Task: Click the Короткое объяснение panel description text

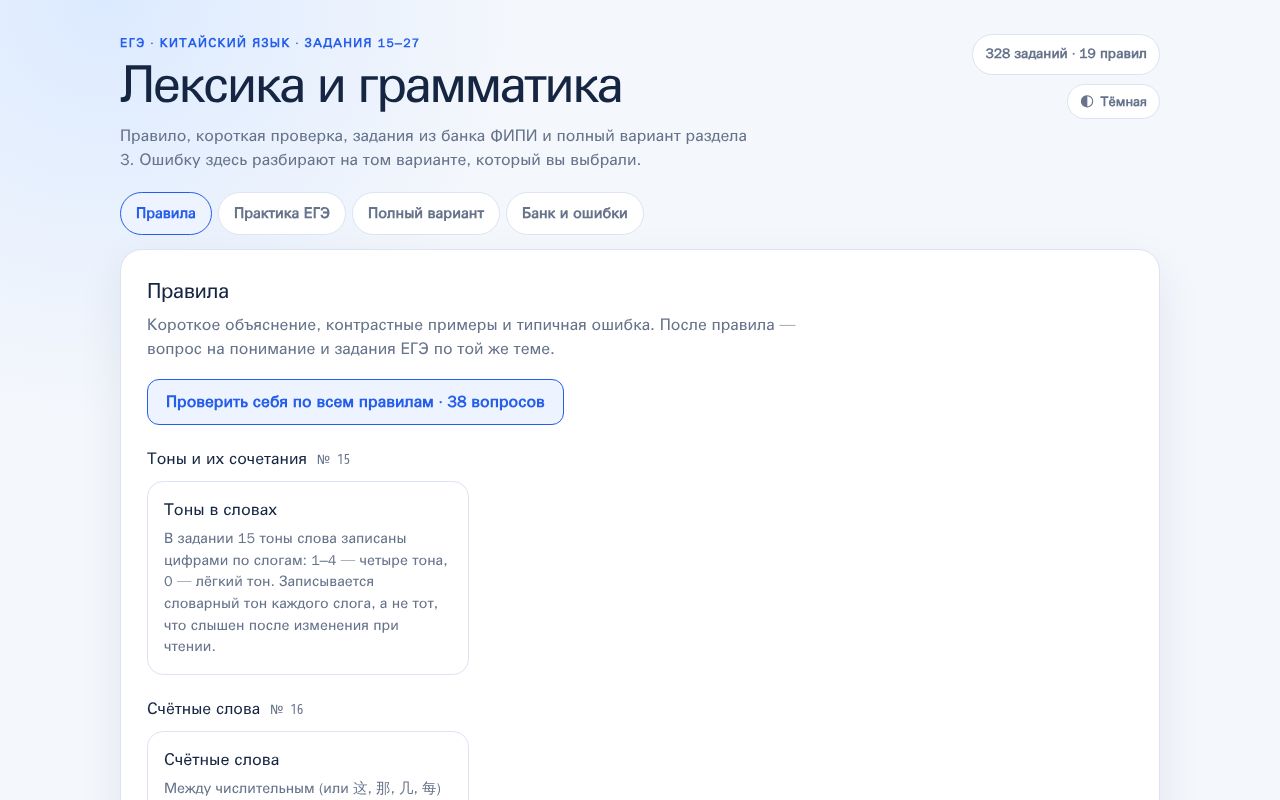Action: (x=471, y=337)
